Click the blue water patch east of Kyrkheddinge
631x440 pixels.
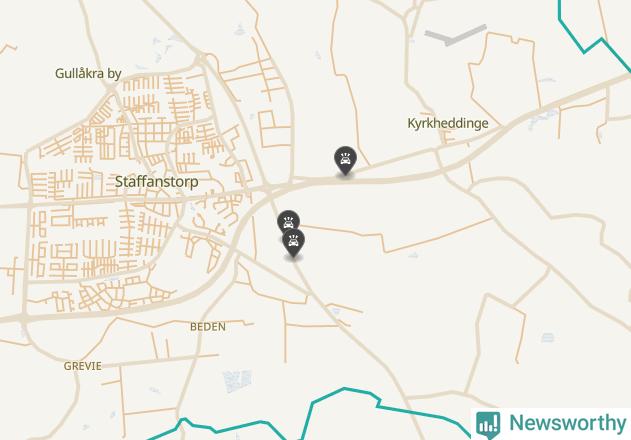(x=543, y=118)
